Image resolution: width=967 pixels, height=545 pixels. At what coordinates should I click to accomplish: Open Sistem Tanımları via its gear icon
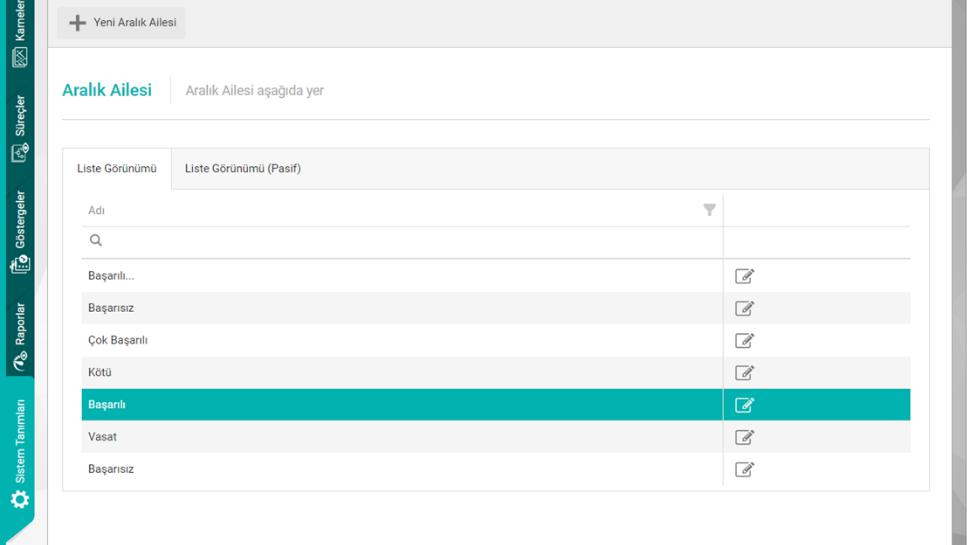pos(19,499)
